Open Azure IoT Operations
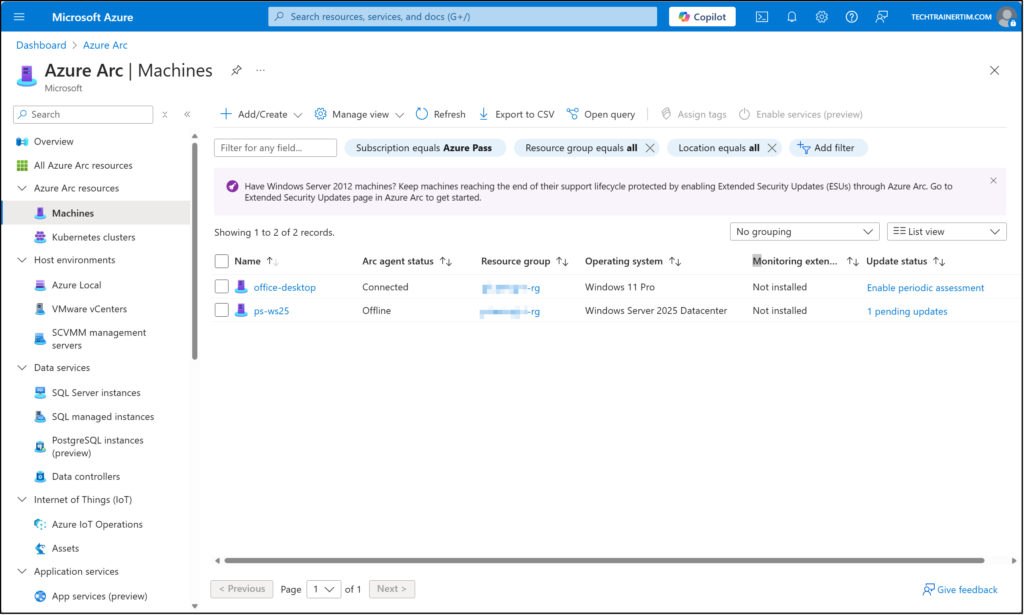 coord(97,524)
